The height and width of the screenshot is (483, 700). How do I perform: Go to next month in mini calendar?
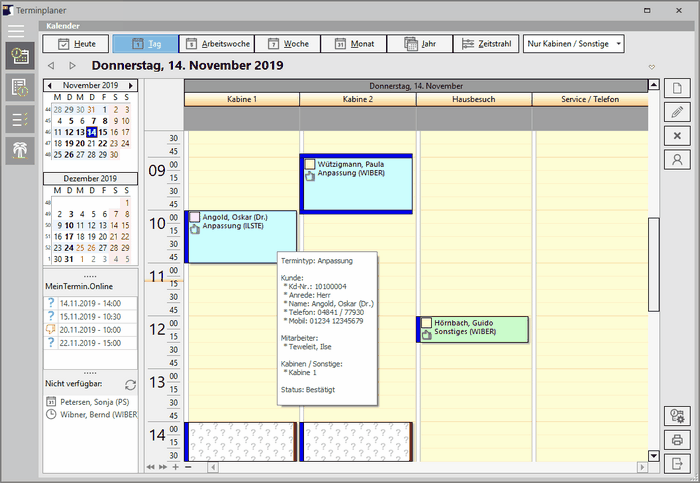point(129,87)
